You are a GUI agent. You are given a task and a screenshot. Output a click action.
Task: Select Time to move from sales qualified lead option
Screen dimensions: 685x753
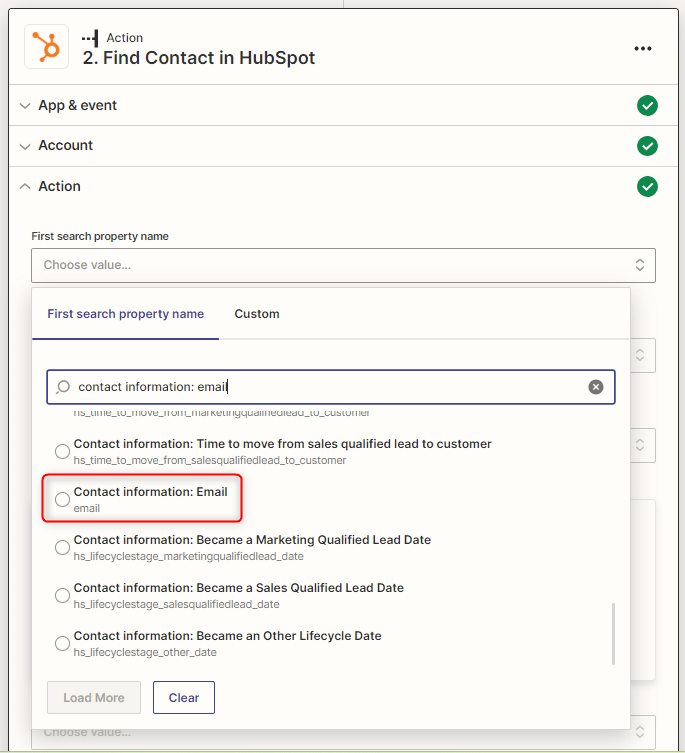point(62,451)
